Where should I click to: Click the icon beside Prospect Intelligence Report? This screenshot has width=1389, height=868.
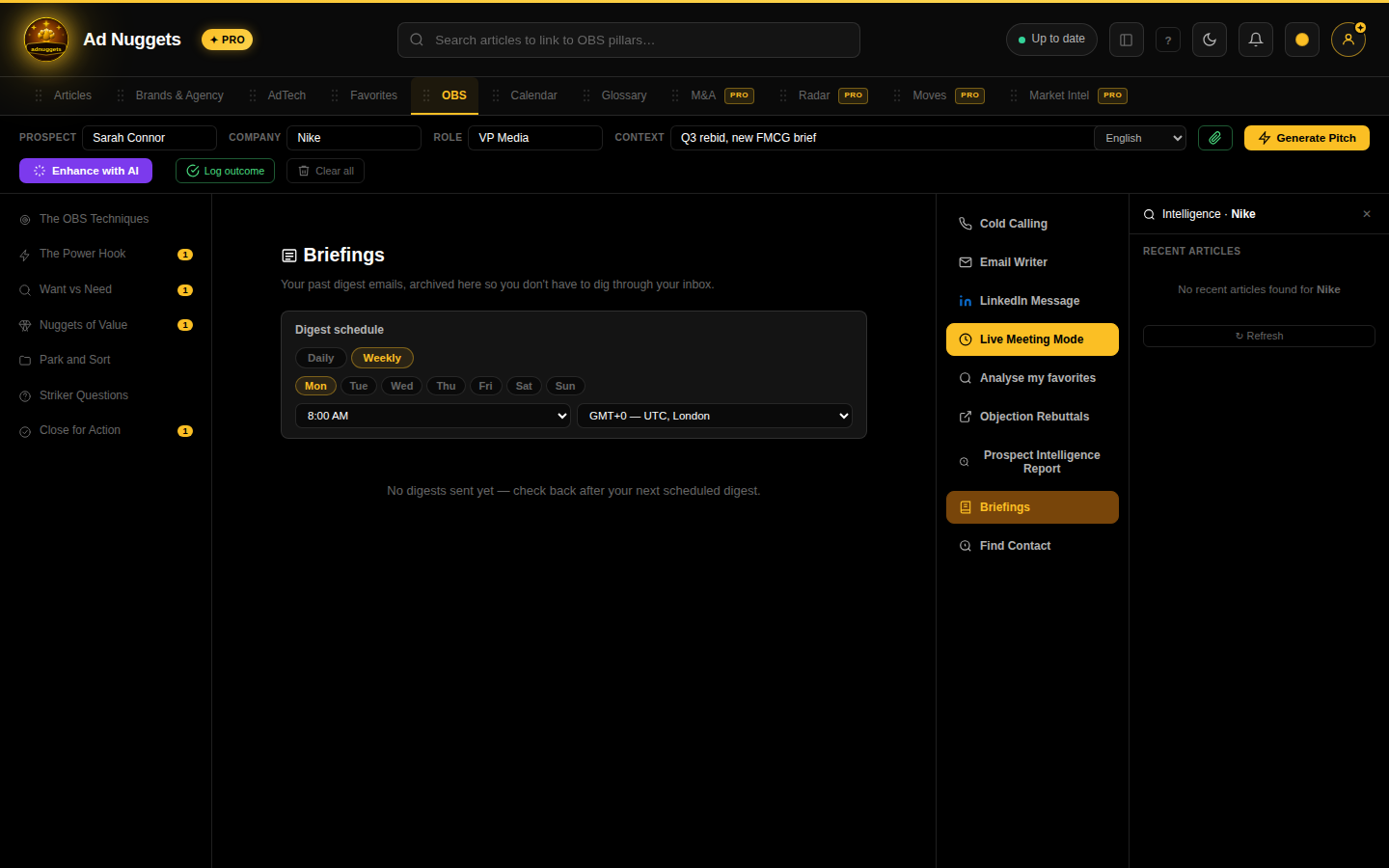965,462
